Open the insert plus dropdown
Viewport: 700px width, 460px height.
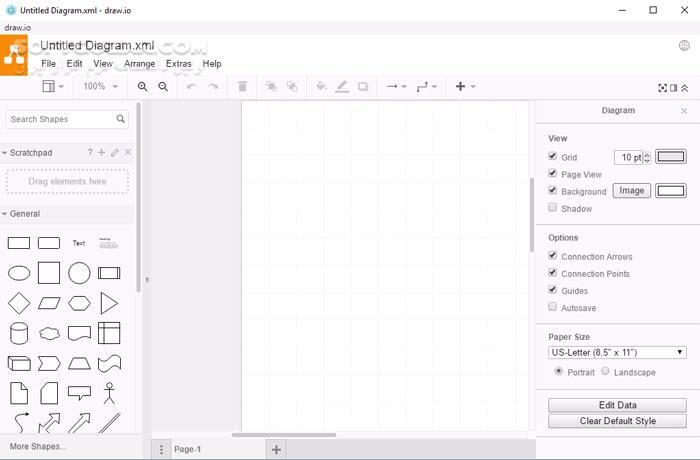coord(466,86)
